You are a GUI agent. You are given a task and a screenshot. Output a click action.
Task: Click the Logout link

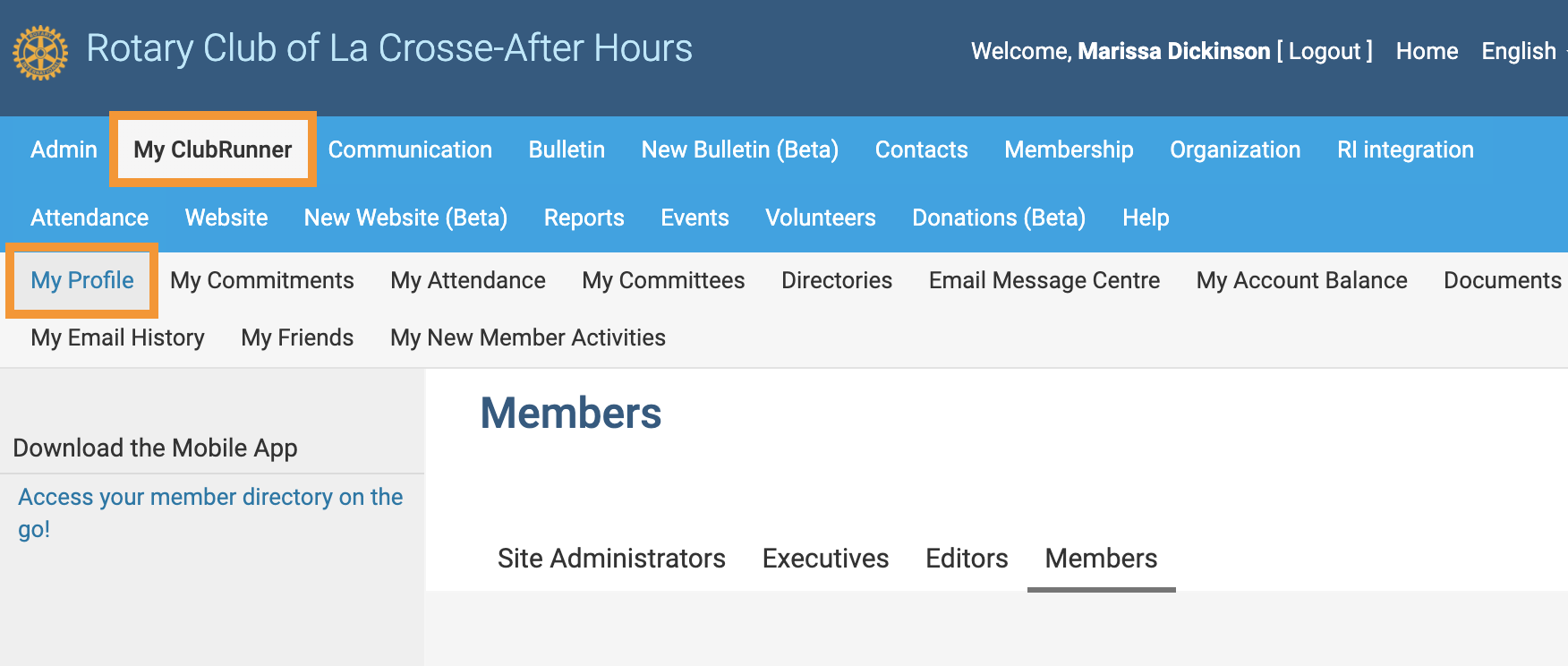pyautogui.click(x=1325, y=51)
